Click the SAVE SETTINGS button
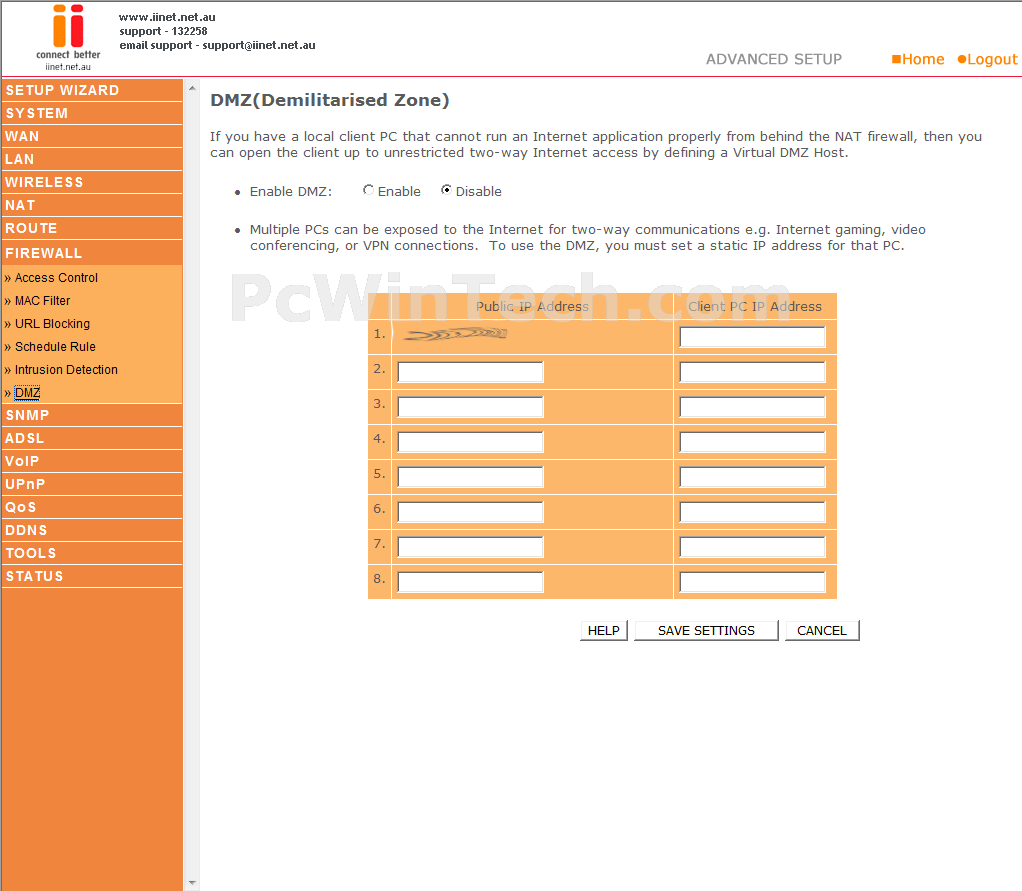Screen dimensions: 1022x891 (x=706, y=630)
